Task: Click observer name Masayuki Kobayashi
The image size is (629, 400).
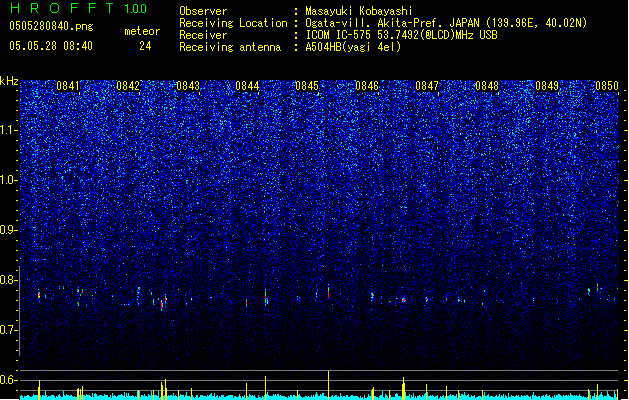Action: [359, 11]
